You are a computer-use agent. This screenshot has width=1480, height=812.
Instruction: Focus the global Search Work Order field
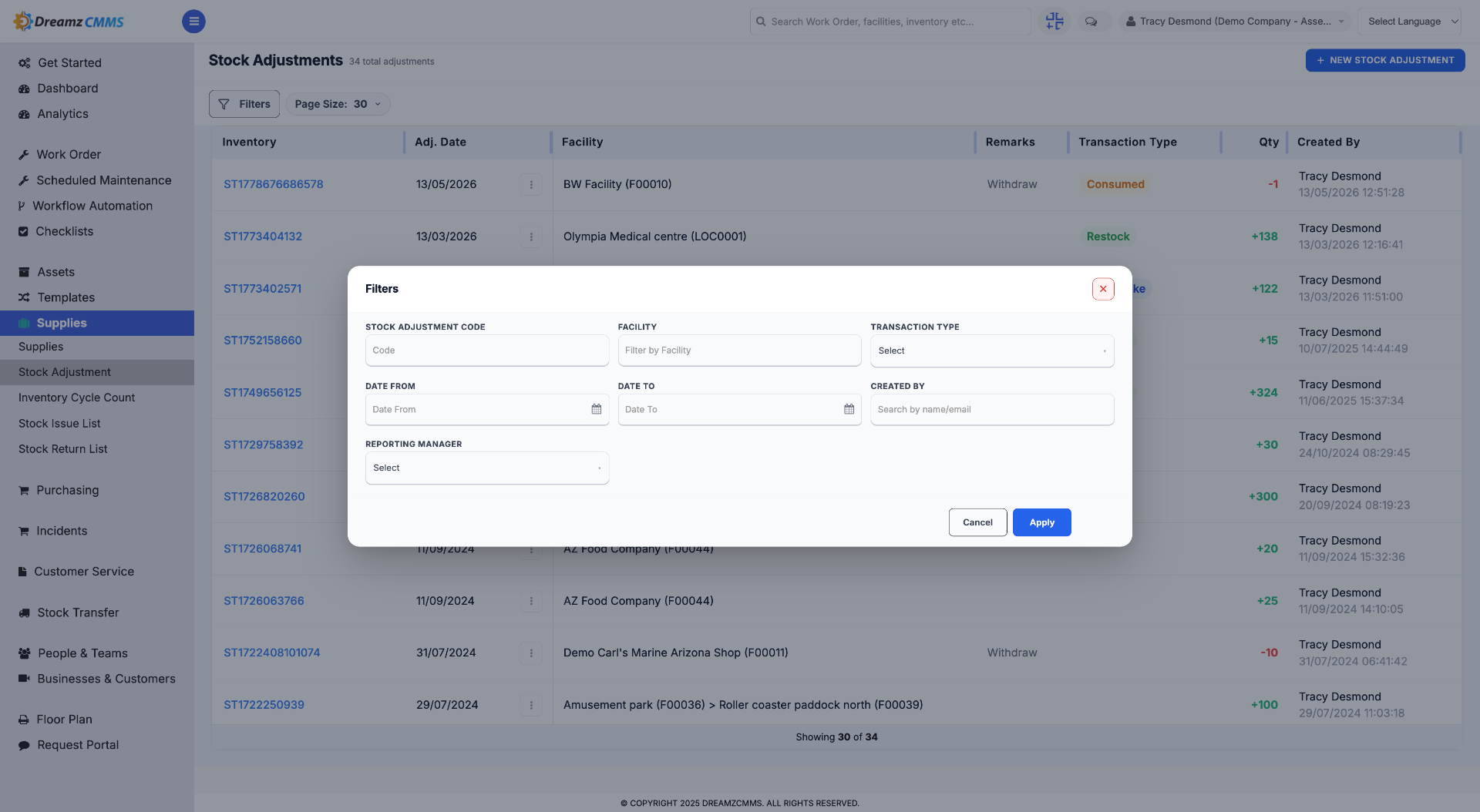pyautogui.click(x=890, y=22)
